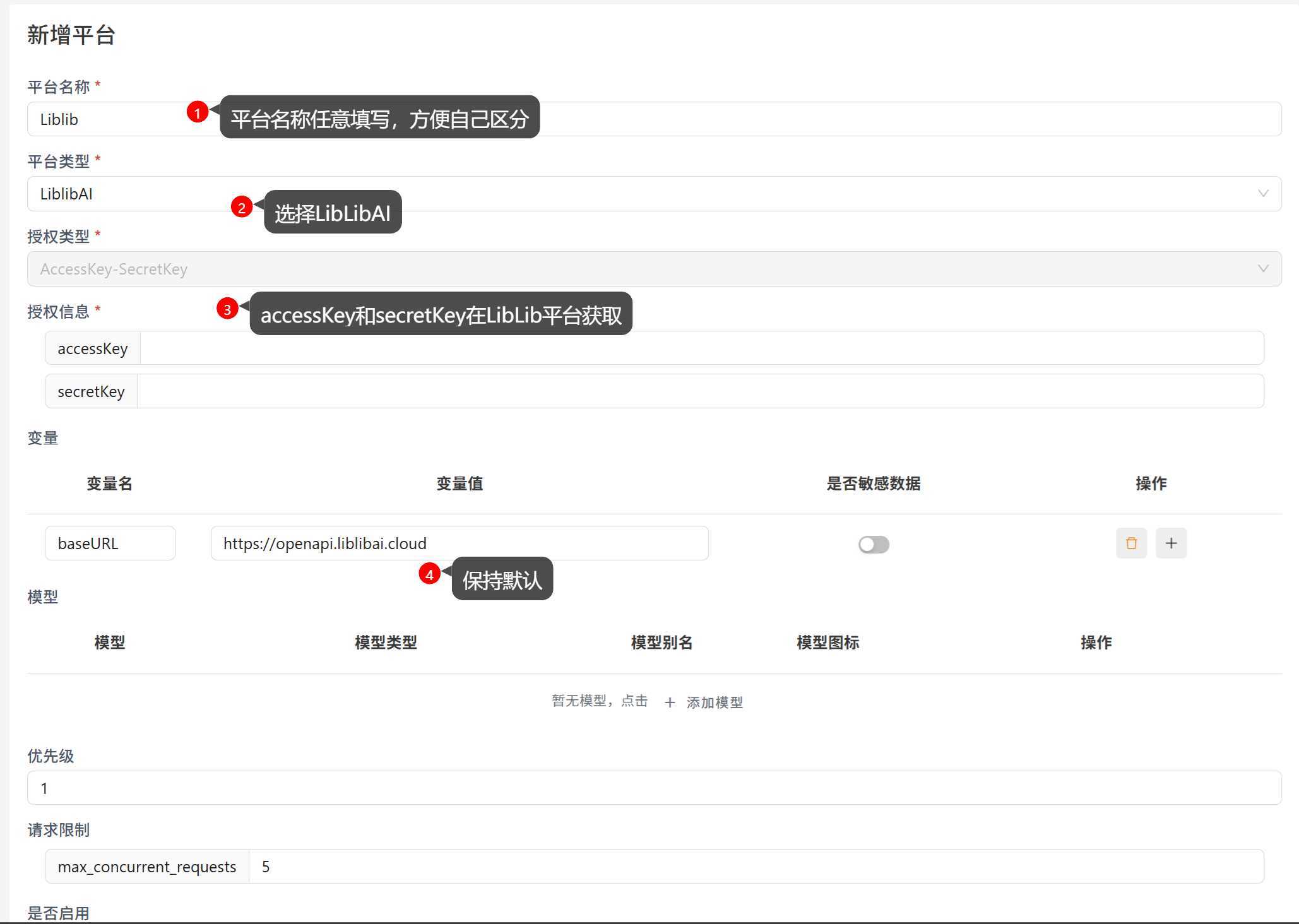Image resolution: width=1299 pixels, height=924 pixels.
Task: Click the 模型图标 column header
Action: [827, 643]
